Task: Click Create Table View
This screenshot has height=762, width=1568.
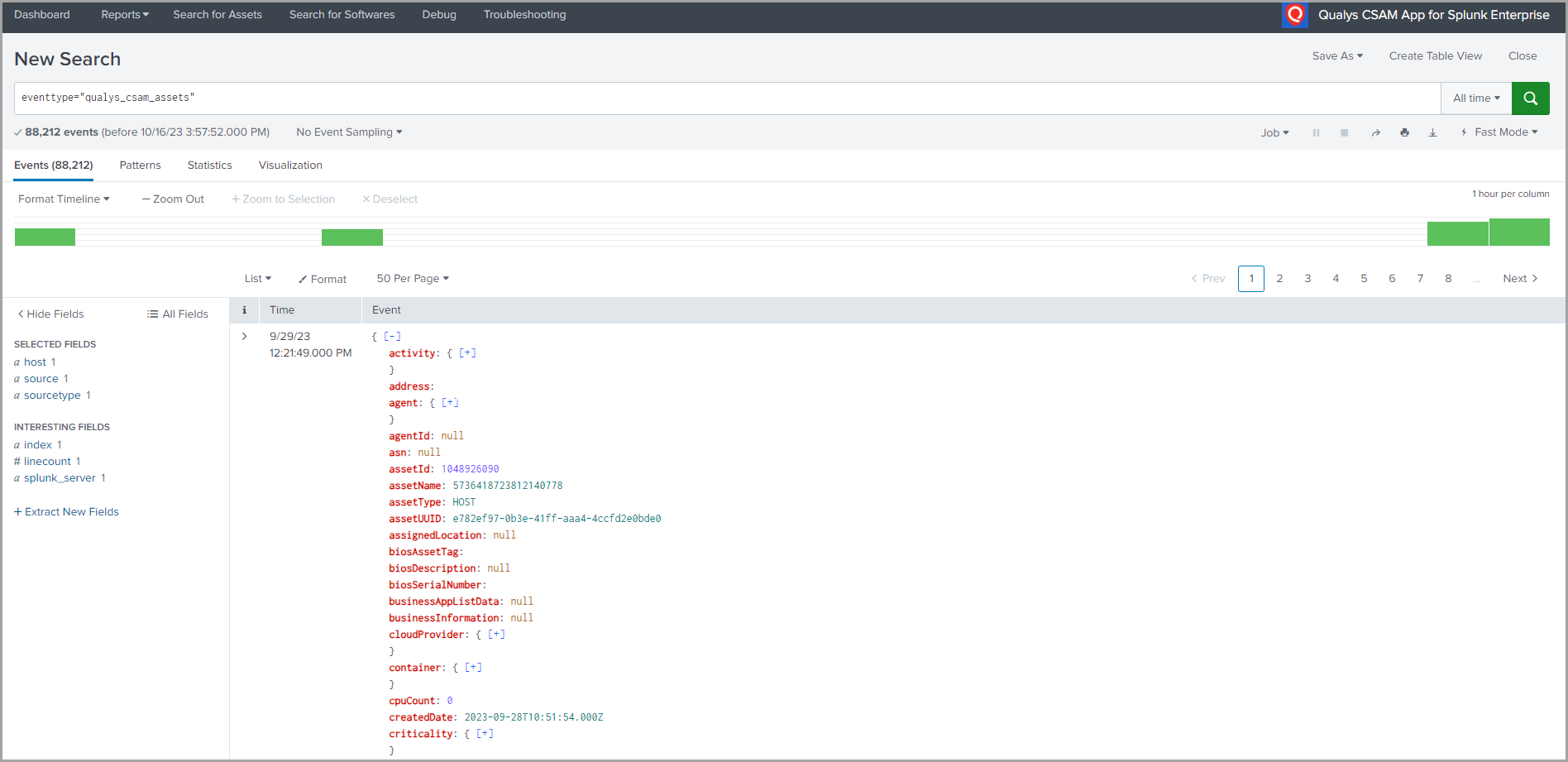Action: click(1435, 55)
